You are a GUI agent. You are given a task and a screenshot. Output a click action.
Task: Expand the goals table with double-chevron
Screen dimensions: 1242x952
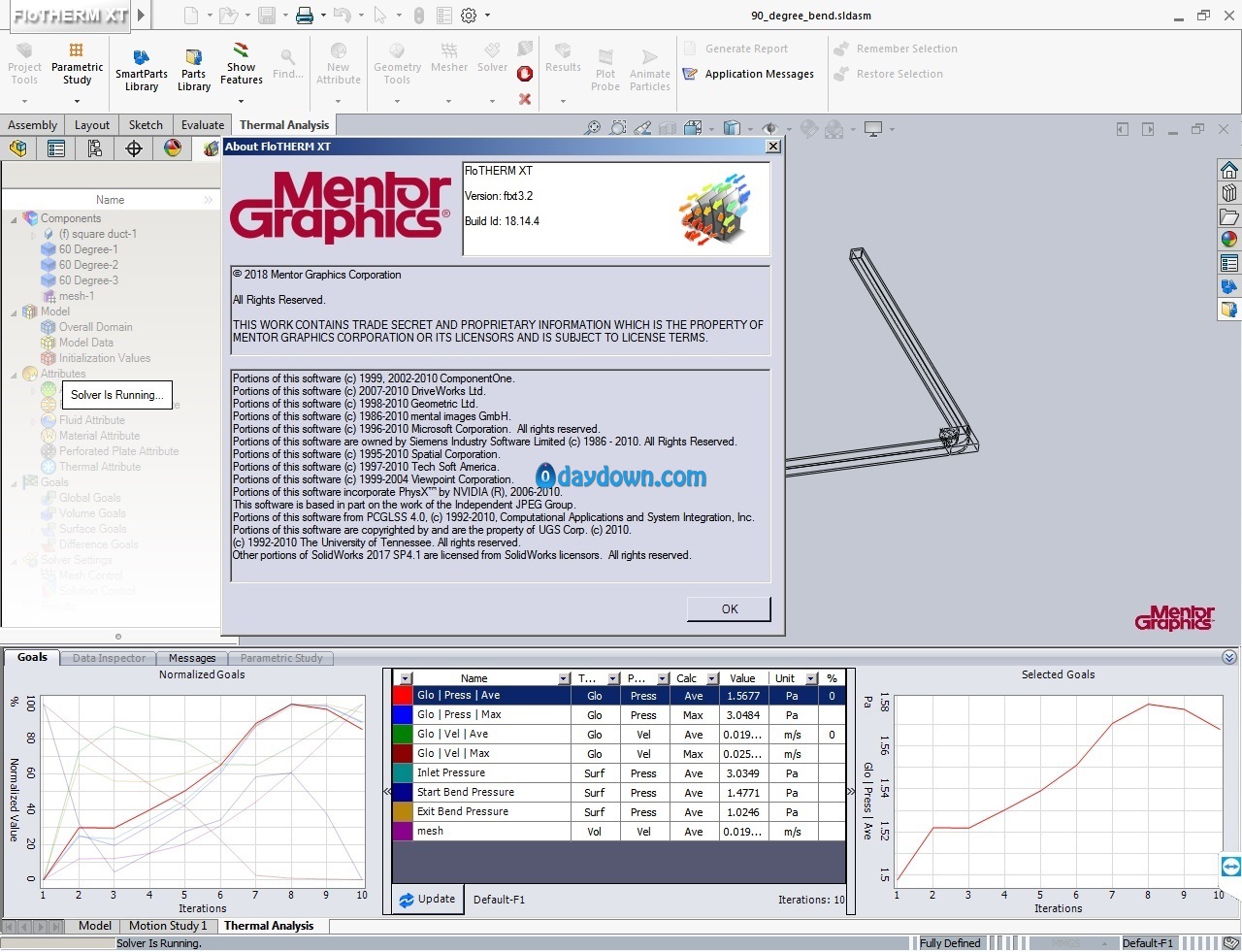click(x=852, y=791)
